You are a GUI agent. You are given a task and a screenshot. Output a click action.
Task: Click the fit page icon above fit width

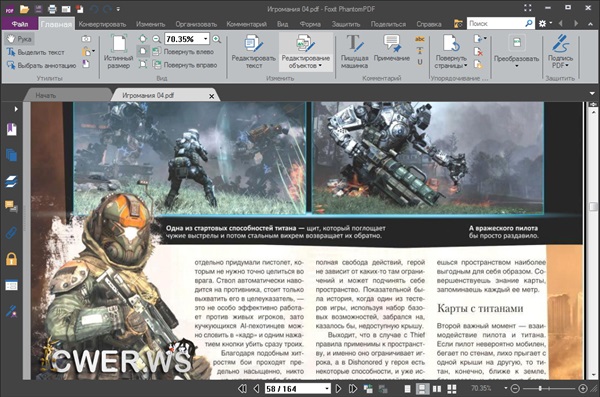[x=143, y=39]
